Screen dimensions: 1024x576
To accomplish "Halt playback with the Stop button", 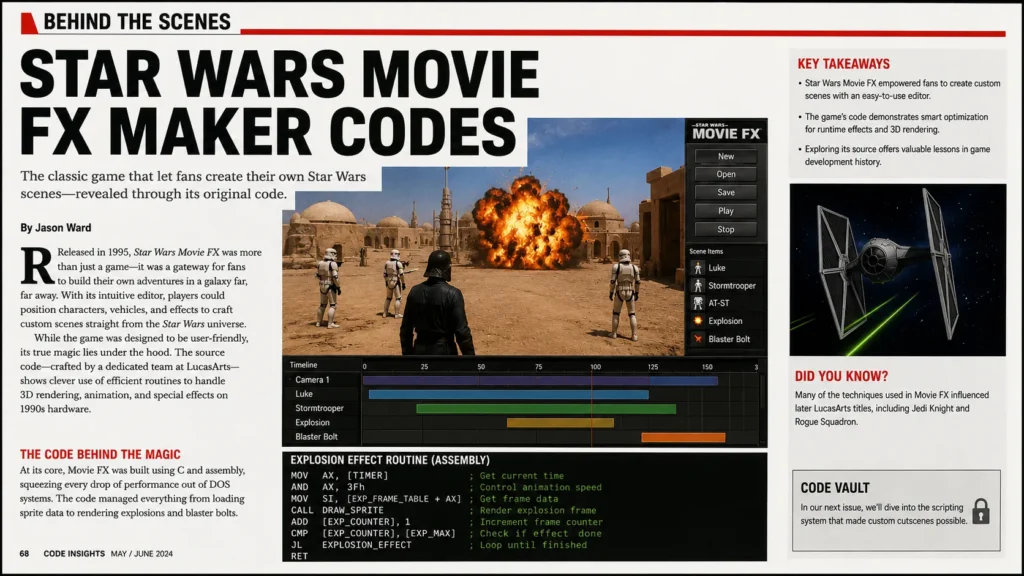I will click(x=726, y=229).
